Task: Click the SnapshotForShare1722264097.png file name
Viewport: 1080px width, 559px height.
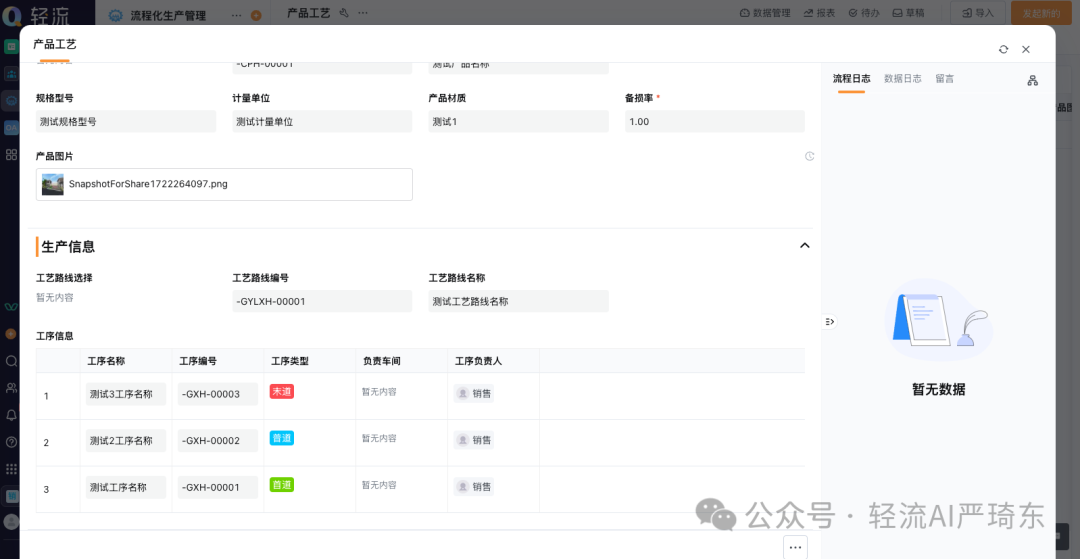Action: click(148, 184)
